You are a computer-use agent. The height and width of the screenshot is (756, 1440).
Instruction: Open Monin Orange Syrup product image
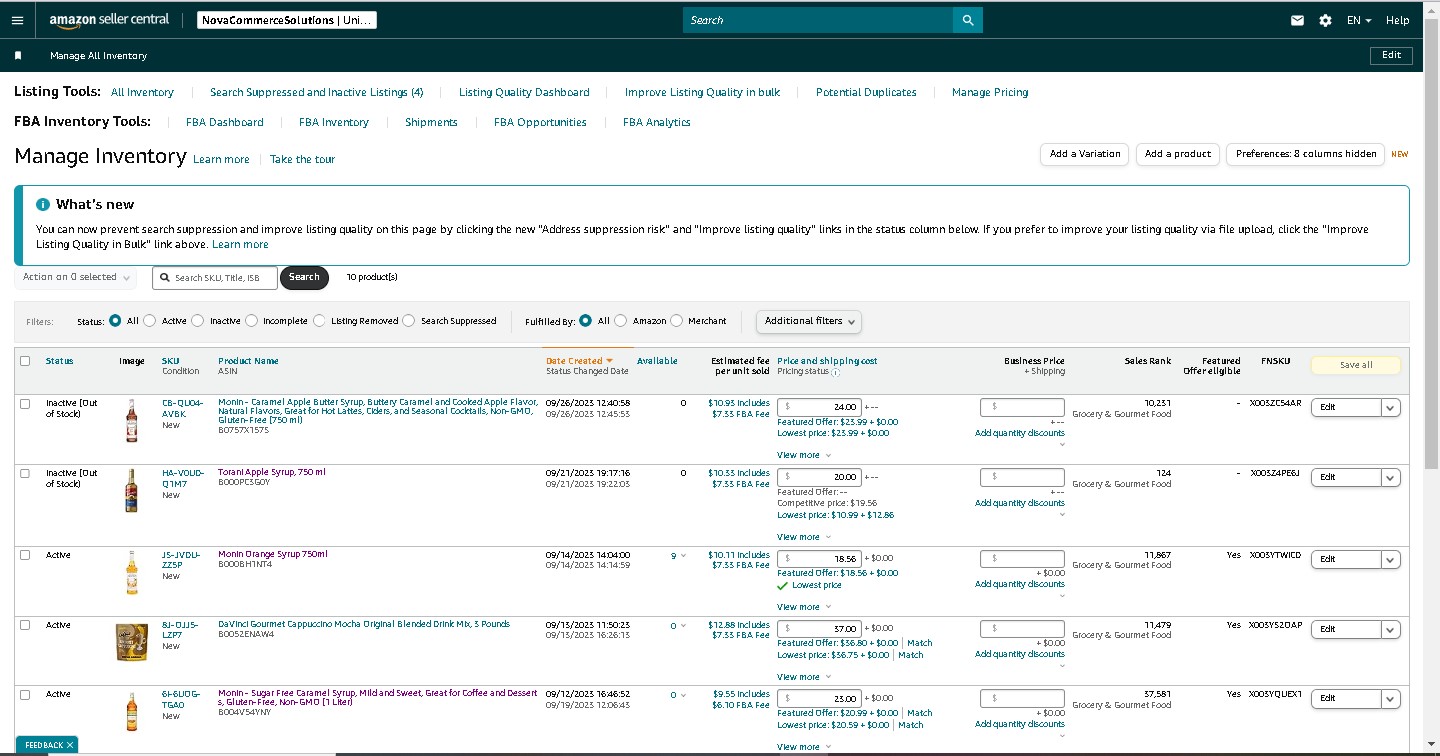click(x=131, y=572)
